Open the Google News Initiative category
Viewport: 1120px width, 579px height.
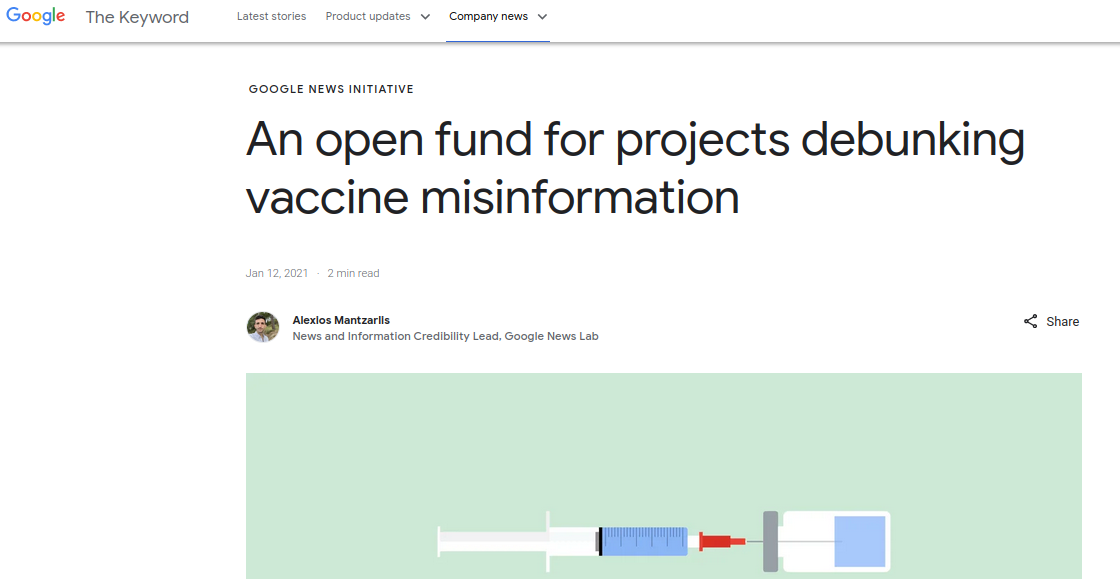331,89
